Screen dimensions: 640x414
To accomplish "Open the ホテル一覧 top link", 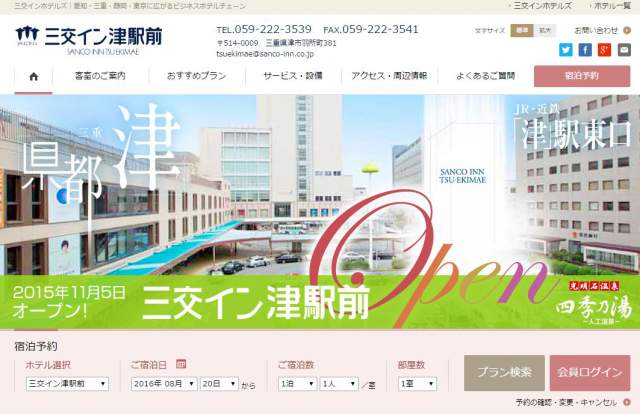I will pyautogui.click(x=612, y=6).
